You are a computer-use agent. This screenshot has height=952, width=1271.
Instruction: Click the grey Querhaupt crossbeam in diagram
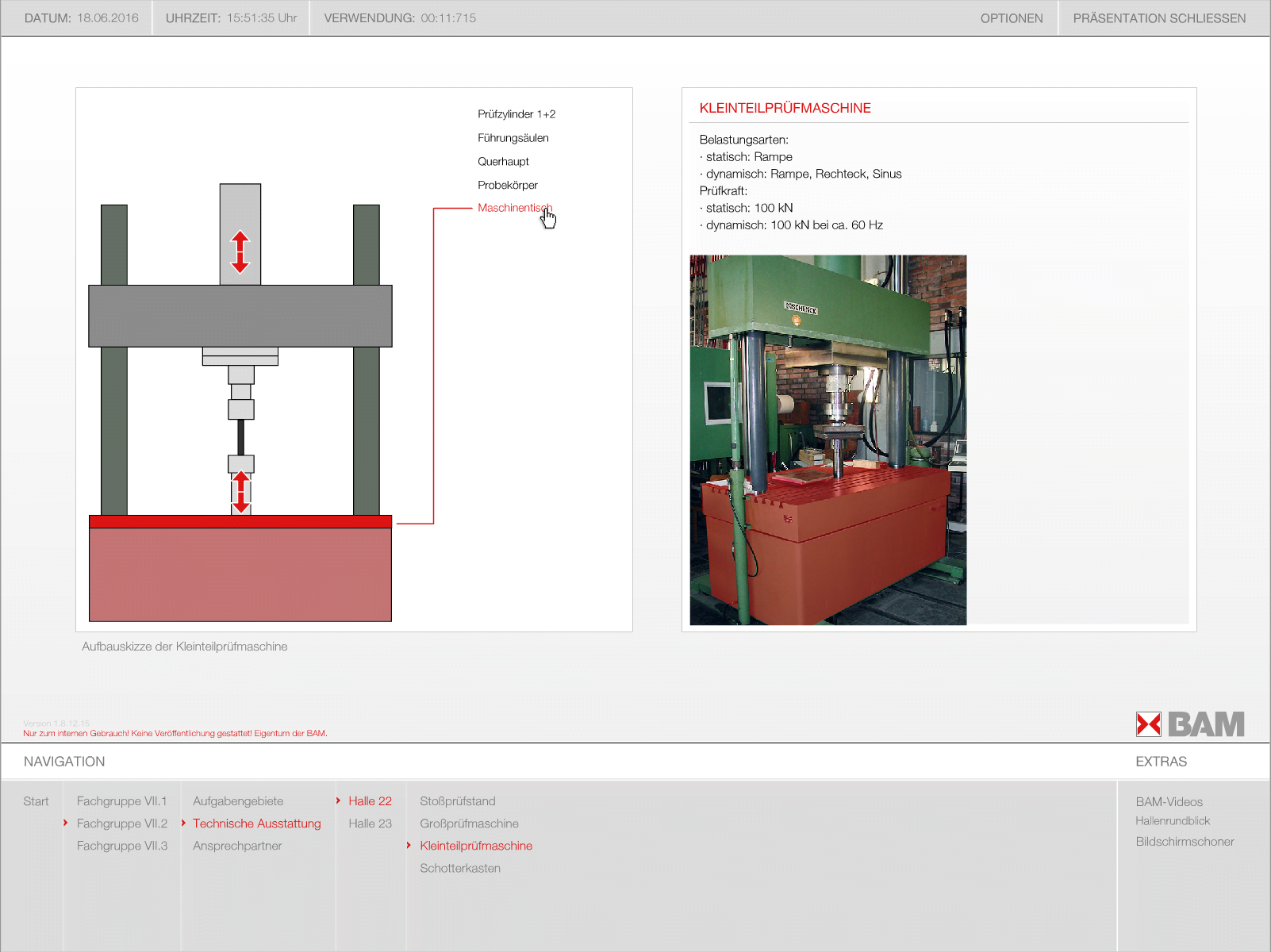[x=240, y=316]
